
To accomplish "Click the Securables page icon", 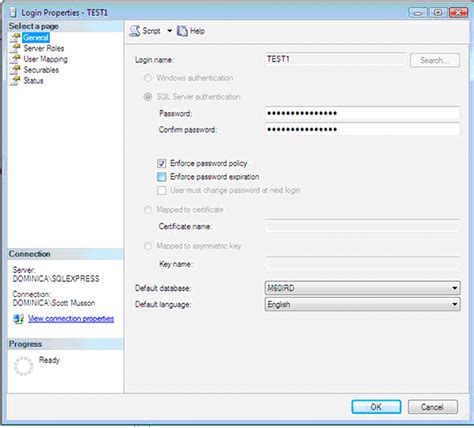I will click(15, 70).
